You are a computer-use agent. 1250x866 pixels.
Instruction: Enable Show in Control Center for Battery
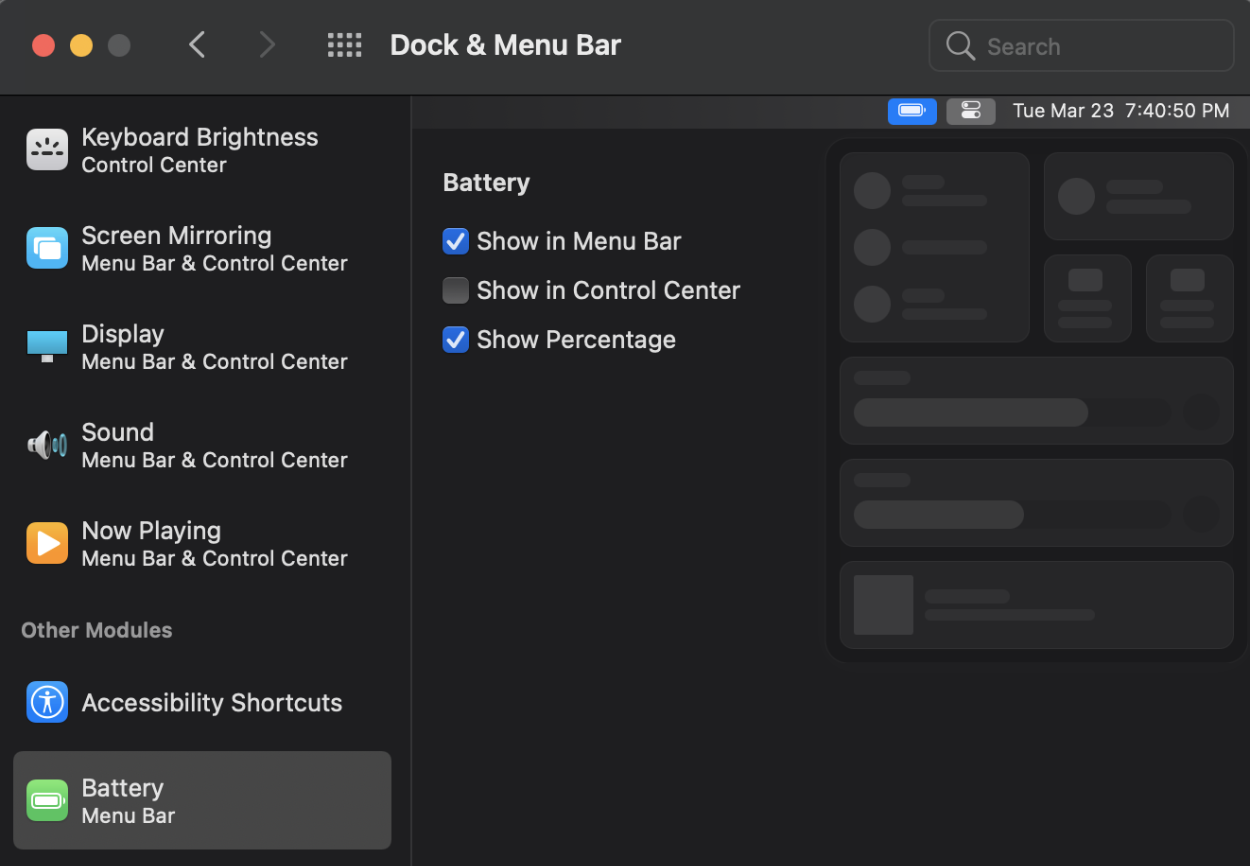(x=456, y=290)
